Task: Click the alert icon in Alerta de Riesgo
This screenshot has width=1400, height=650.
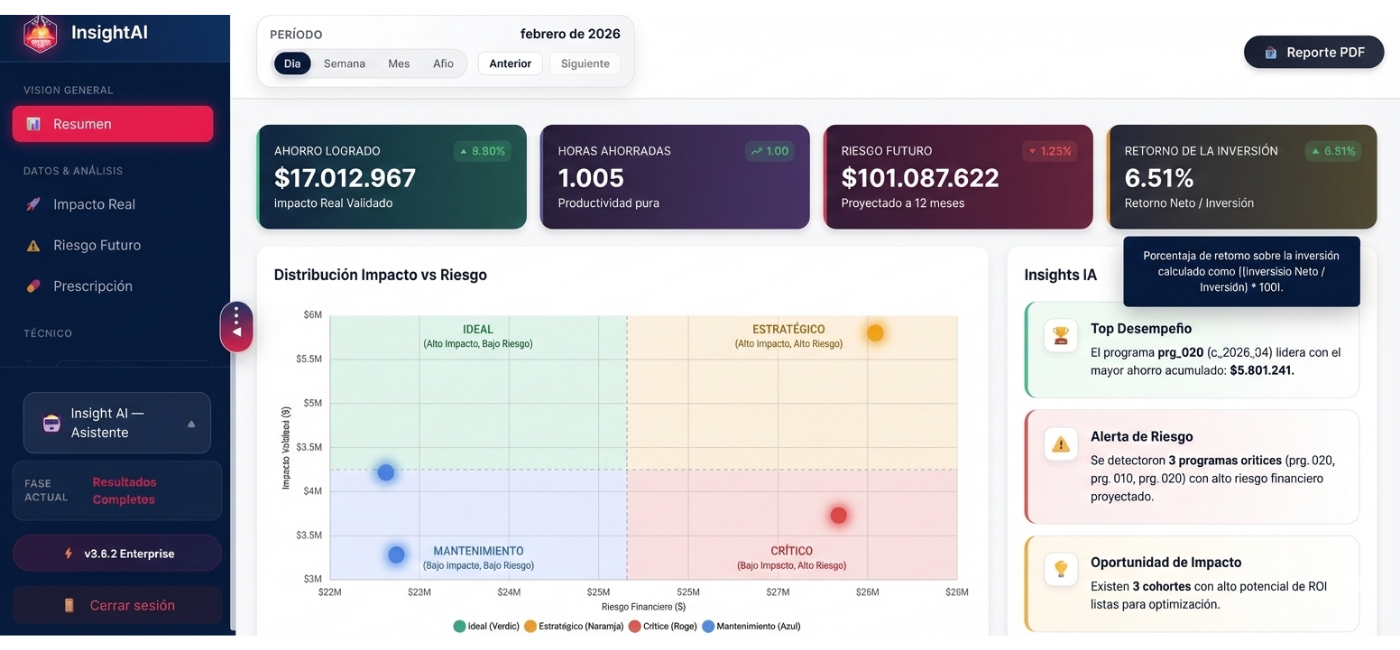Action: 1060,444
